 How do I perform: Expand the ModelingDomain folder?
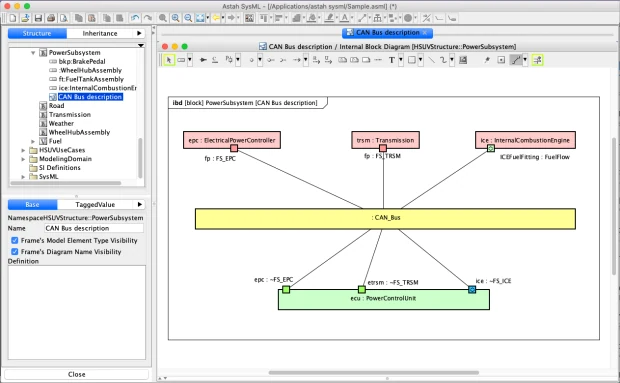(23, 159)
